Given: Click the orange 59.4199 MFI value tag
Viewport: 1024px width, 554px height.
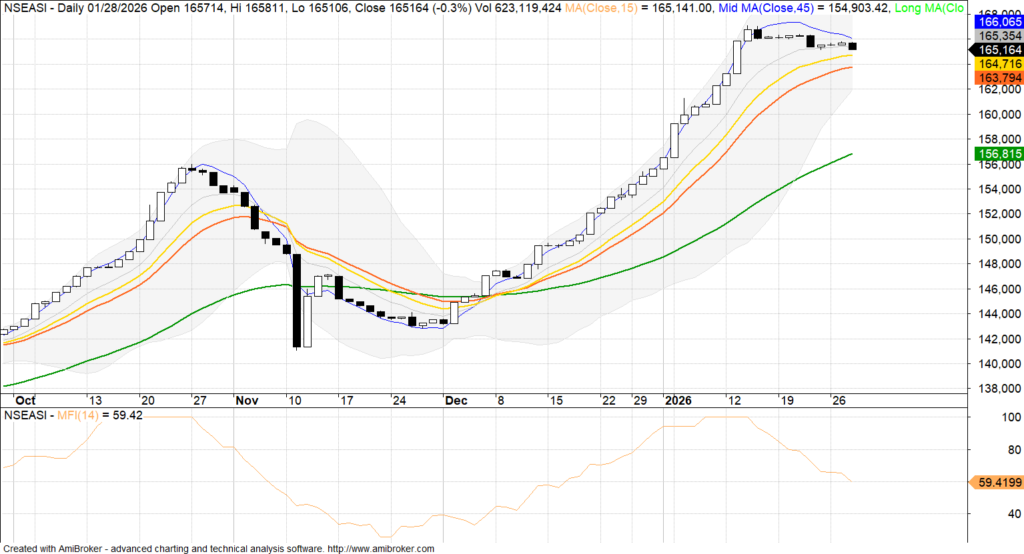Looking at the screenshot, I should click(x=995, y=482).
